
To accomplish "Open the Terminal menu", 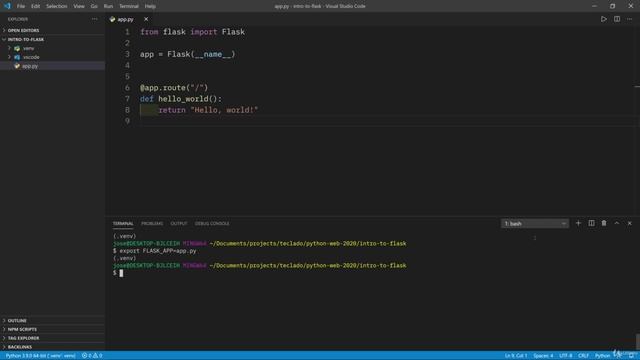I will pyautogui.click(x=129, y=6).
